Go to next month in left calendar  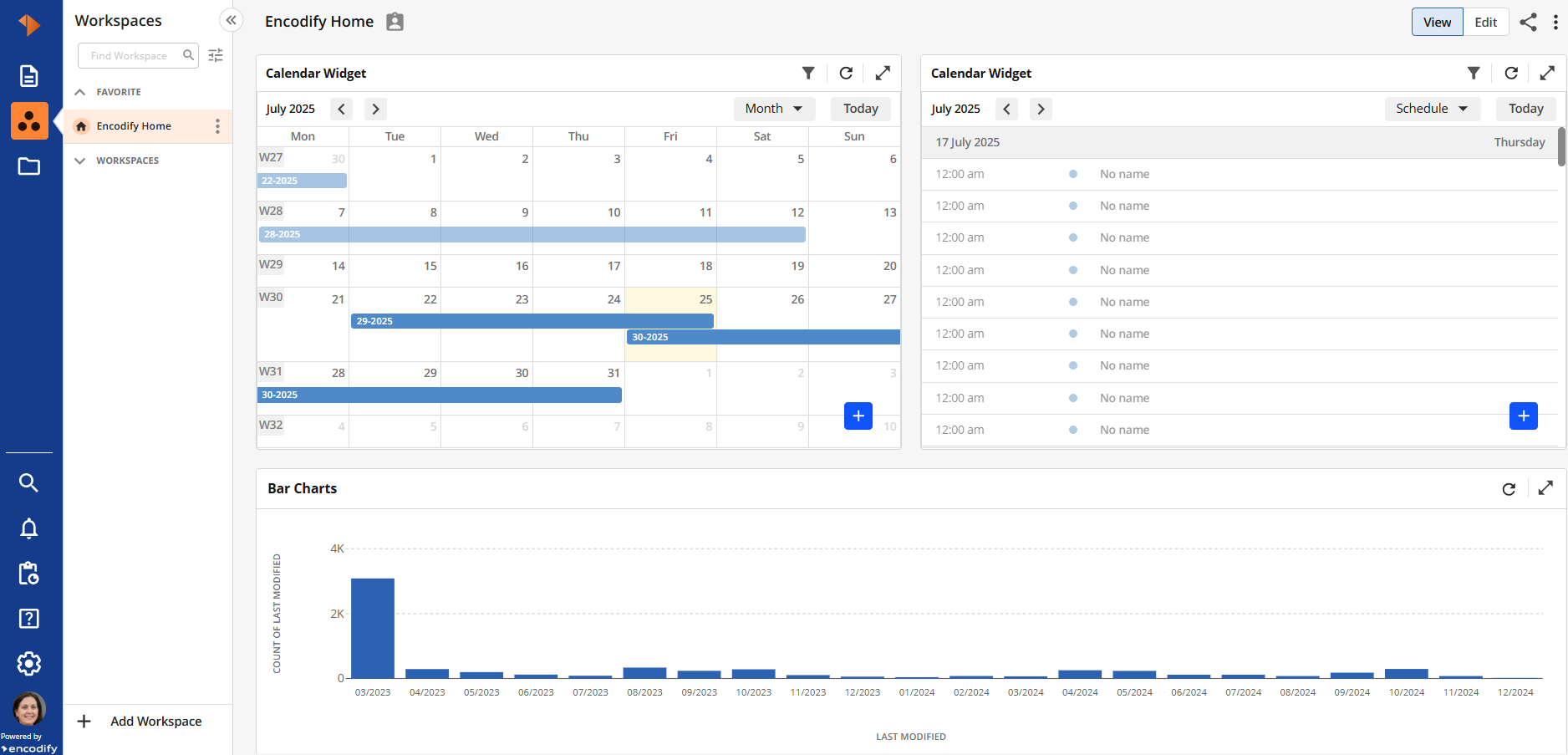point(375,109)
